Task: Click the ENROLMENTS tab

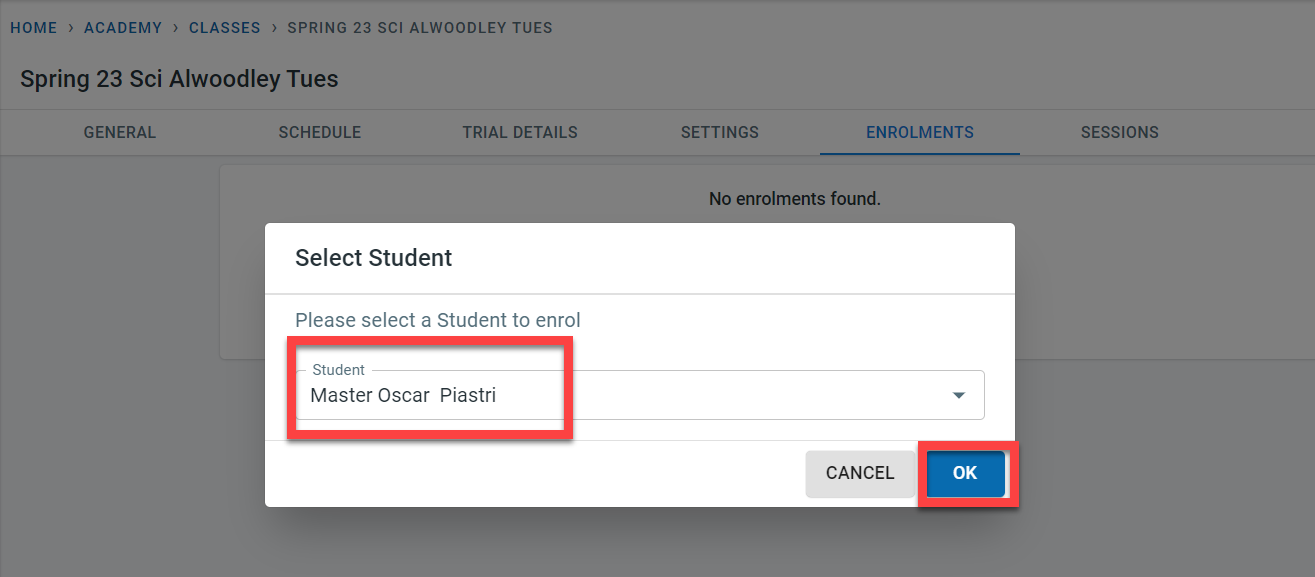Action: pyautogui.click(x=920, y=132)
